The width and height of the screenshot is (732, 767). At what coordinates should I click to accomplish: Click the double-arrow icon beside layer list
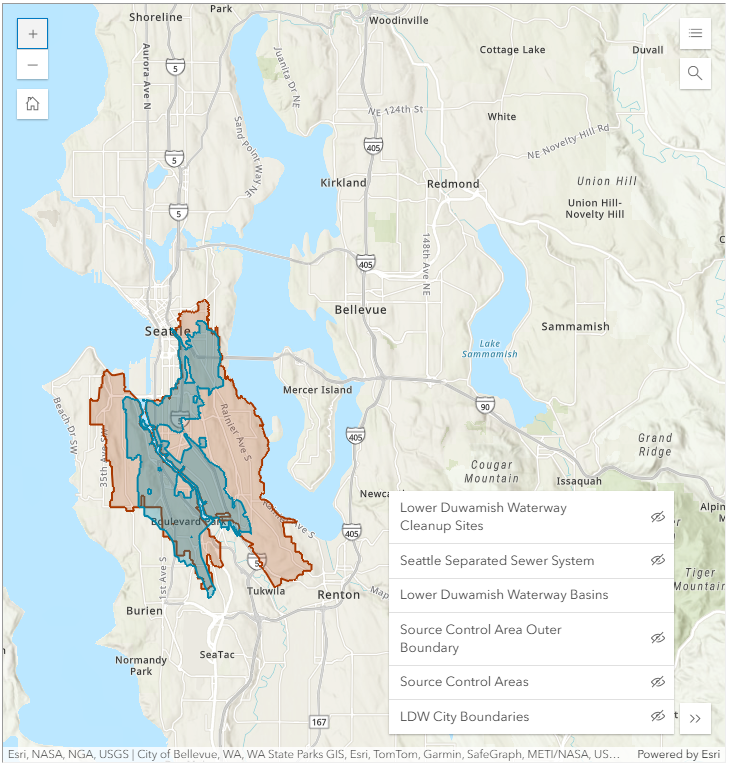[696, 717]
